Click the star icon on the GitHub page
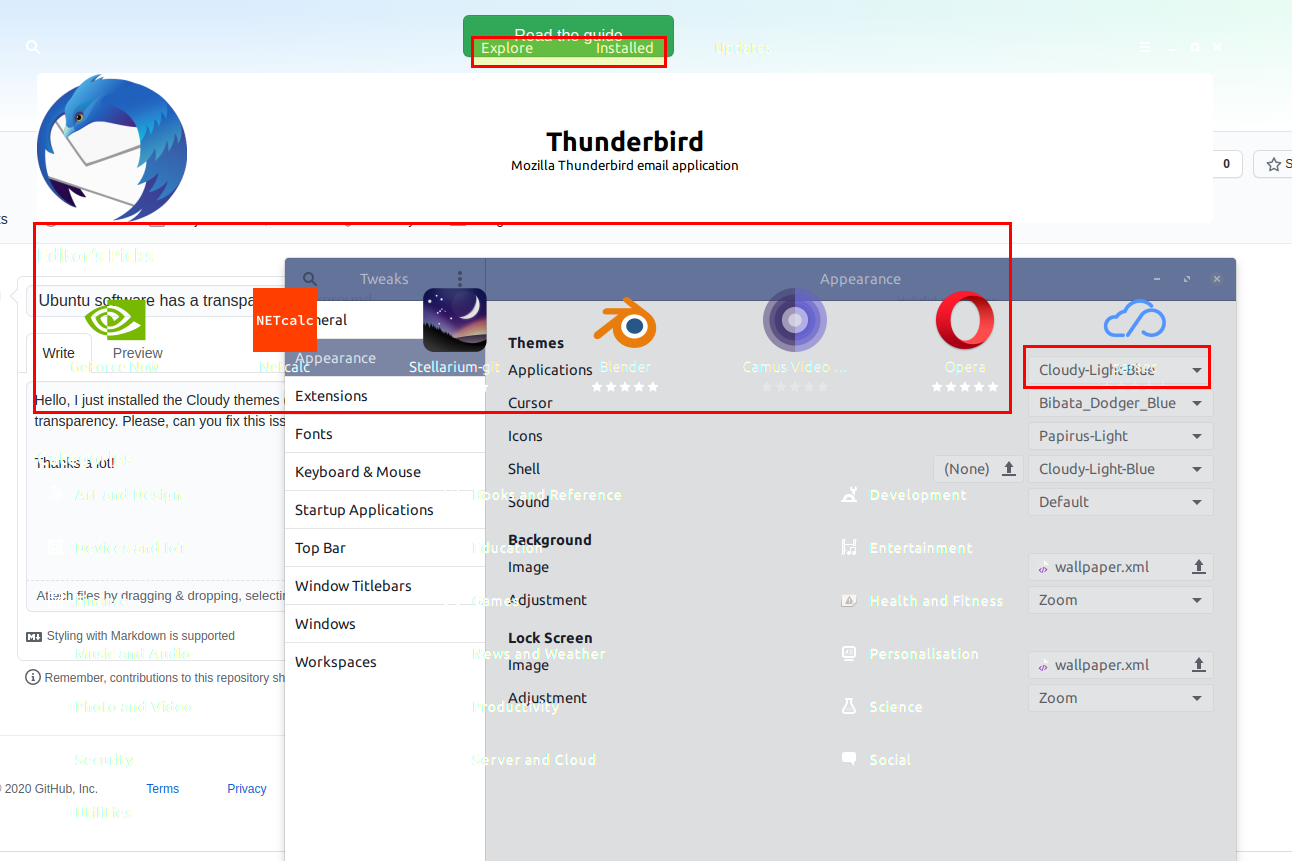Image resolution: width=1292 pixels, height=861 pixels. tap(1274, 164)
